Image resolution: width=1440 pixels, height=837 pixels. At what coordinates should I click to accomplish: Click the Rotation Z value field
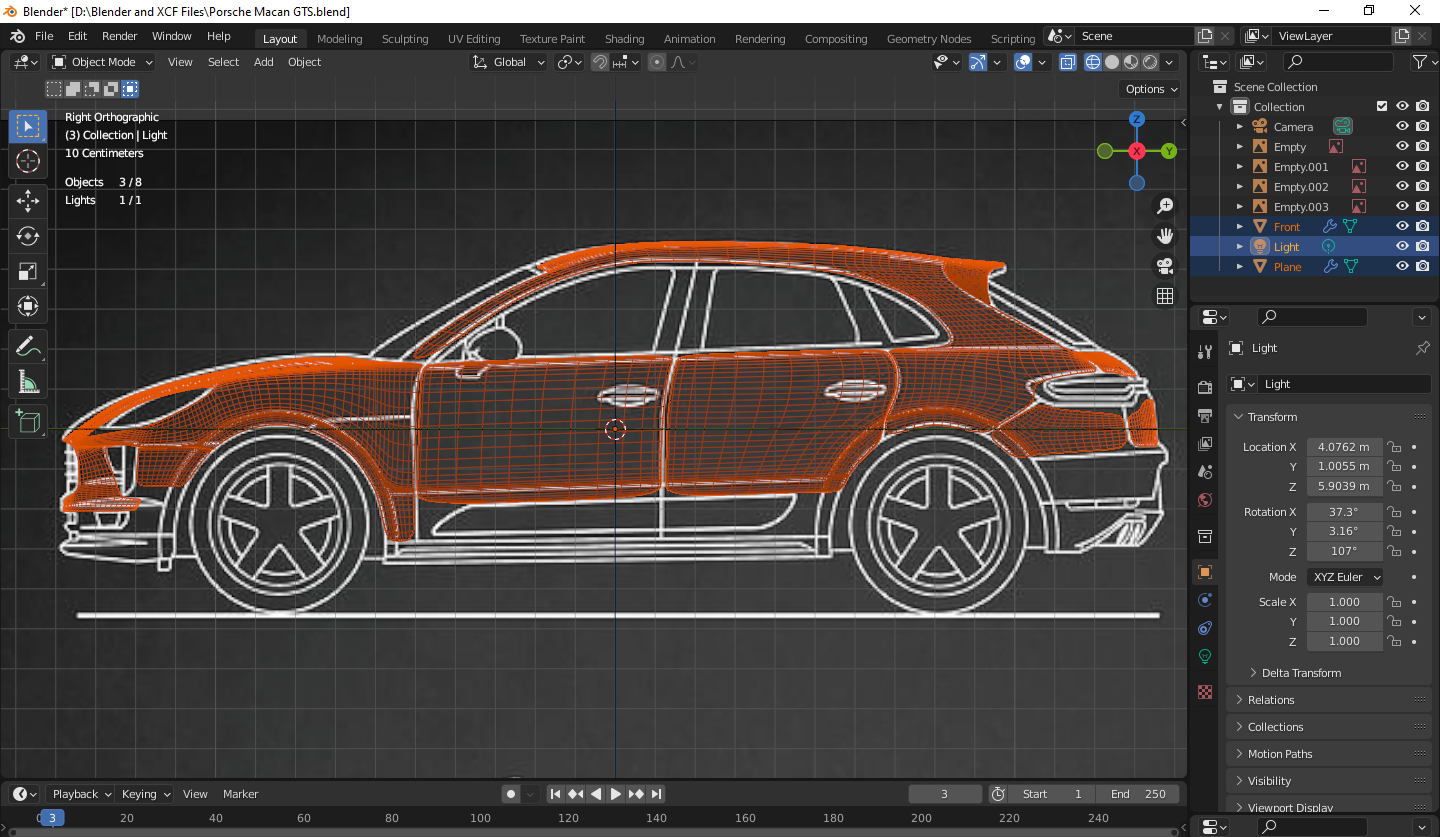click(x=1343, y=551)
